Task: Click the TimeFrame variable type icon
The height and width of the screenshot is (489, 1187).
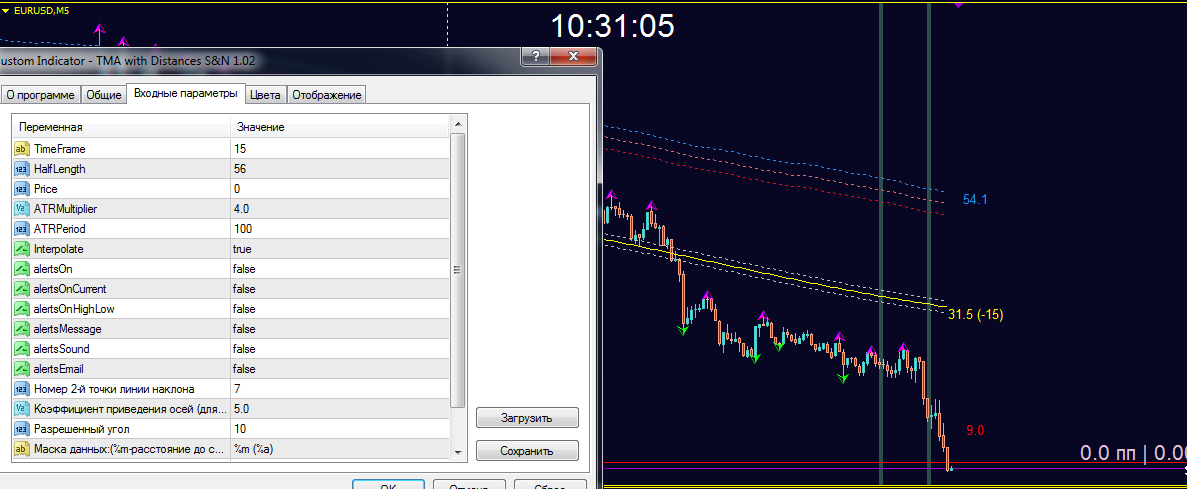Action: click(x=21, y=148)
